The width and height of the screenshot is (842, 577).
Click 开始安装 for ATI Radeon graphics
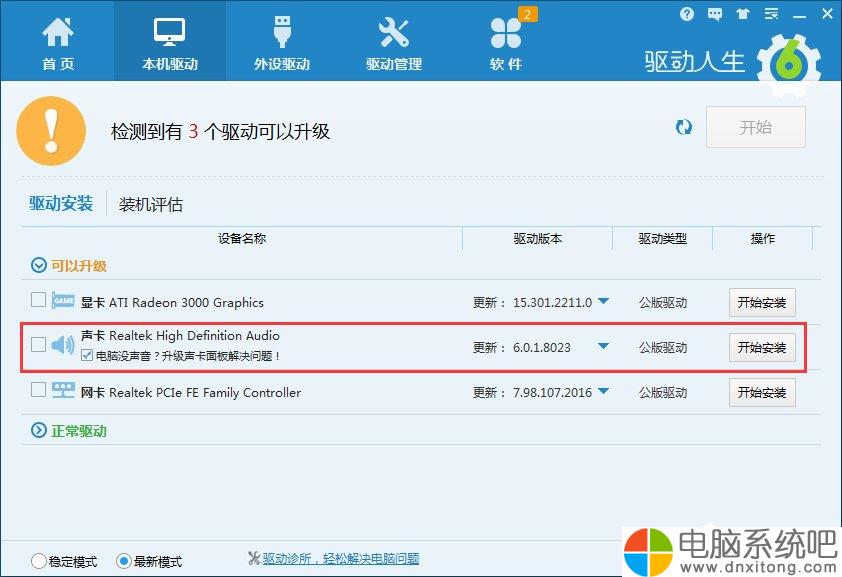tap(762, 302)
